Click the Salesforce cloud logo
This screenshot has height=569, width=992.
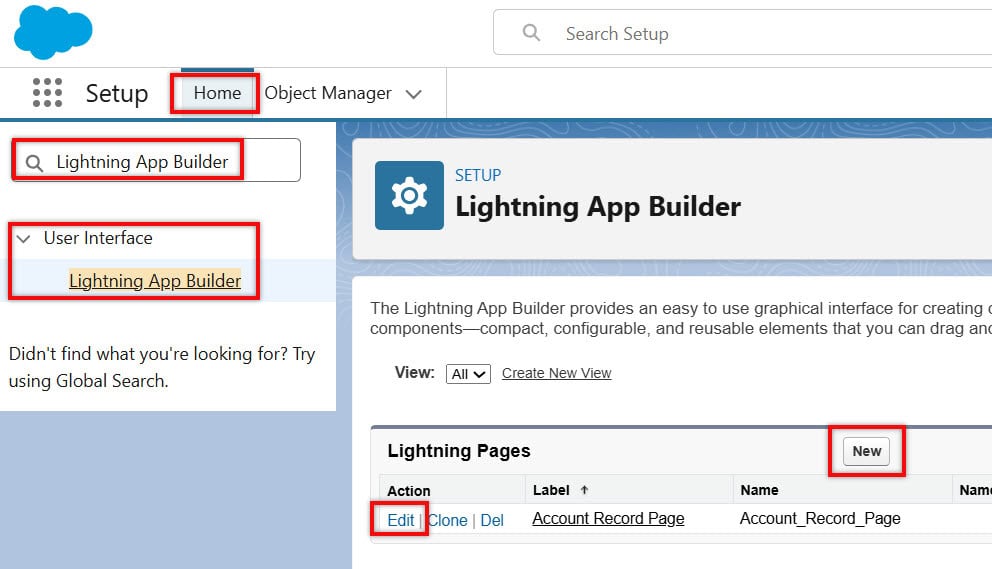(53, 32)
